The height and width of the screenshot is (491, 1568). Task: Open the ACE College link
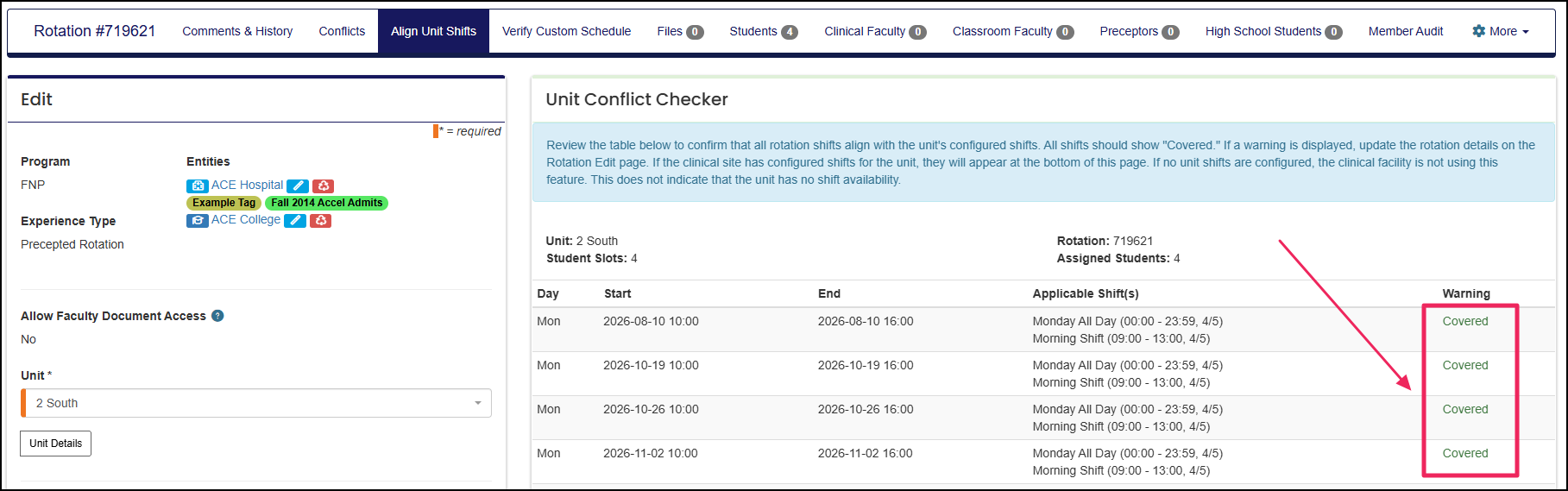[246, 220]
